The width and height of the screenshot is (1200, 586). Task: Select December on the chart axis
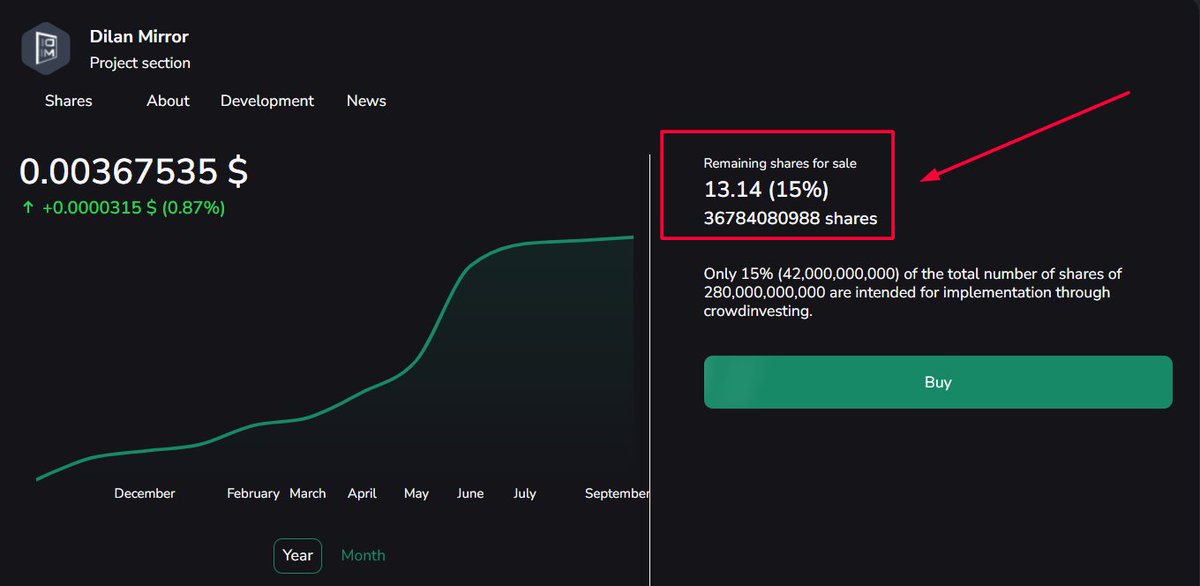144,493
